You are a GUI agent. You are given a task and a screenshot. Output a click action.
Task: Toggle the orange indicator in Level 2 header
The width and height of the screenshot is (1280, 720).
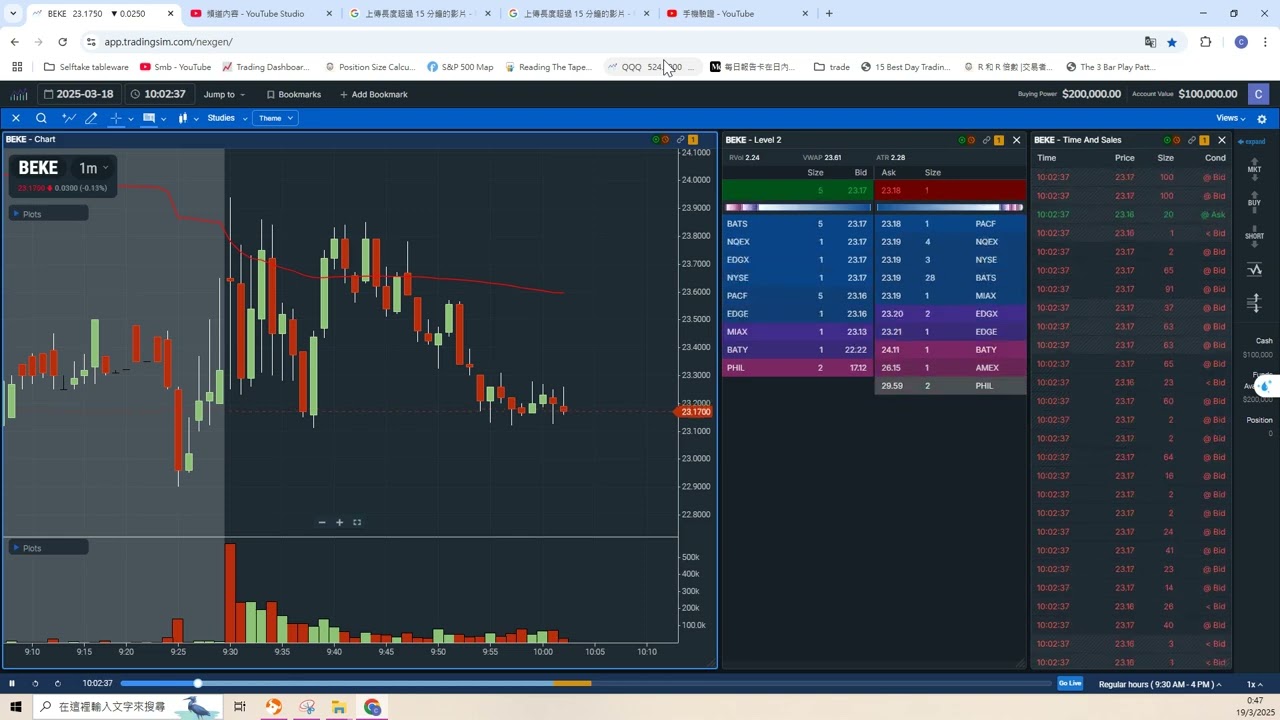971,140
